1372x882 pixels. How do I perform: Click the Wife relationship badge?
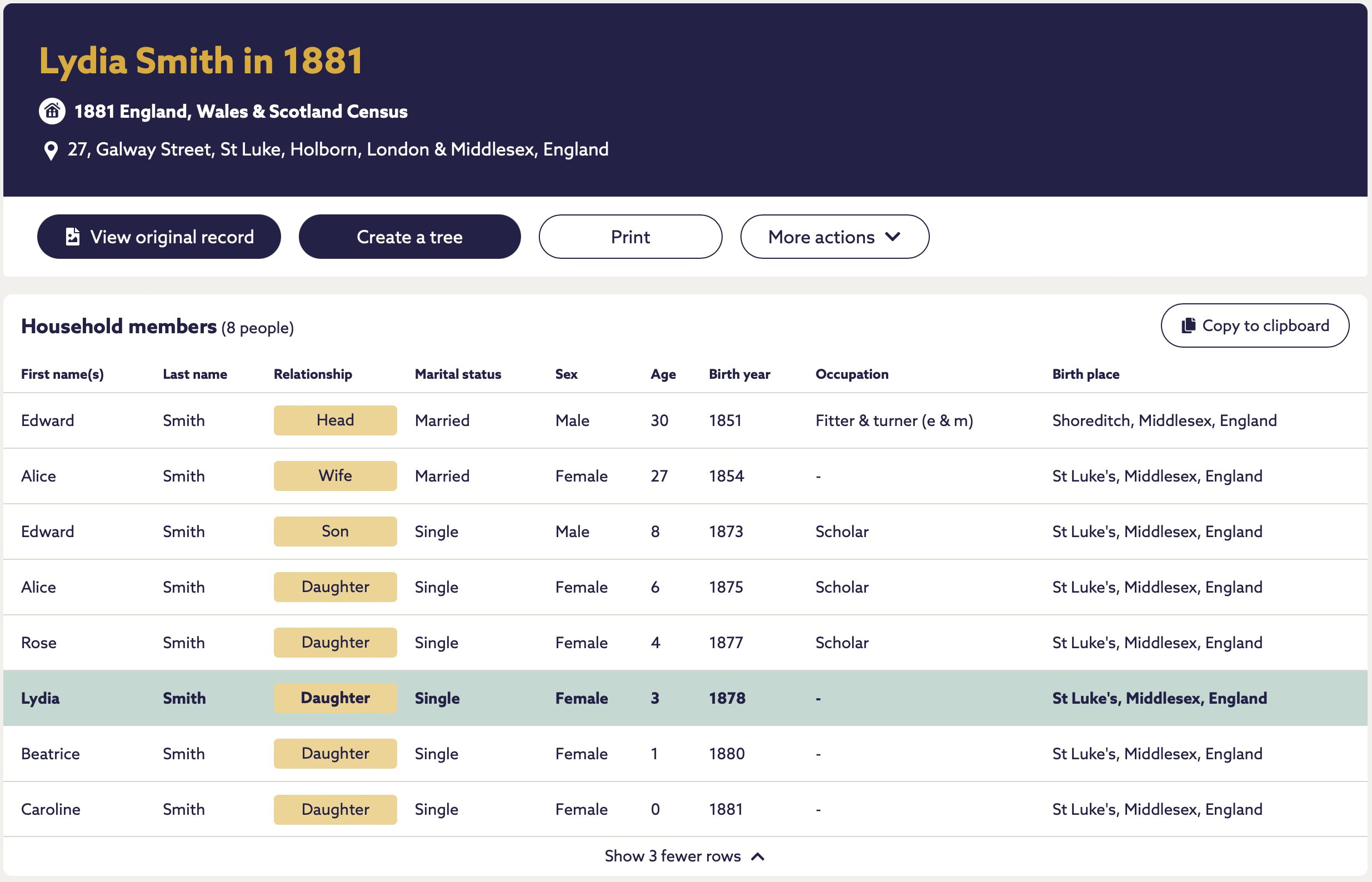tap(335, 476)
